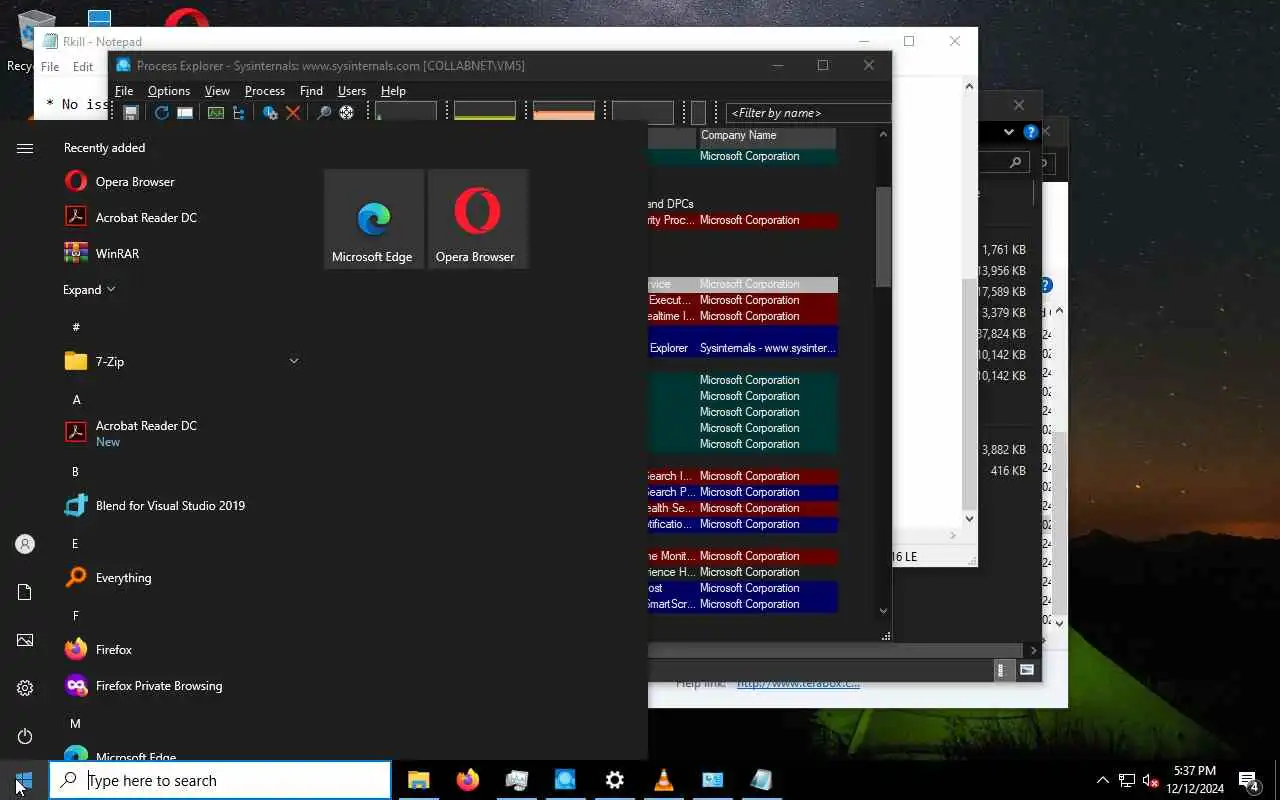Click the help link URL in background window
Image resolution: width=1280 pixels, height=800 pixels.
[798, 683]
